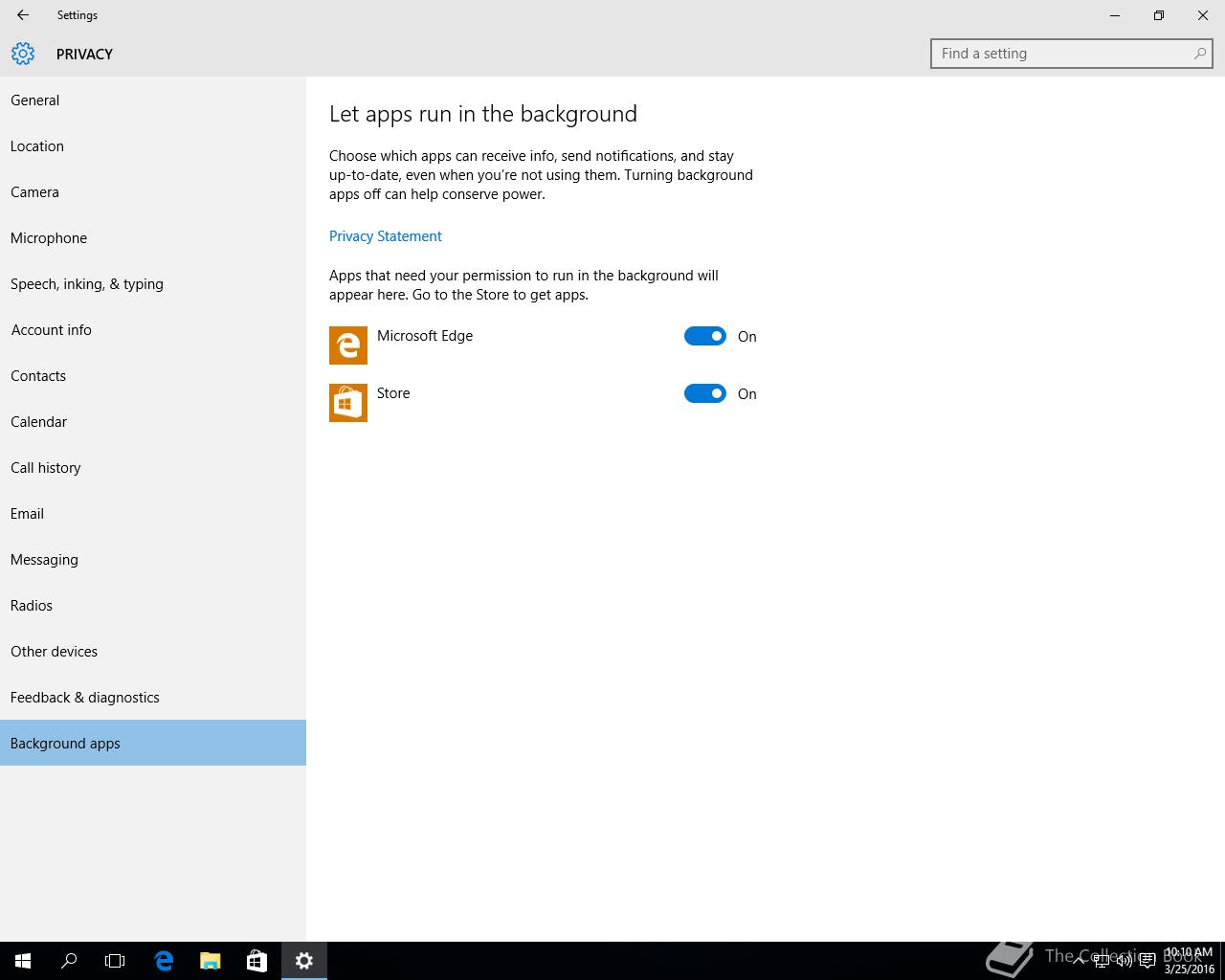Select Radios in the sidebar
1225x980 pixels.
[153, 606]
